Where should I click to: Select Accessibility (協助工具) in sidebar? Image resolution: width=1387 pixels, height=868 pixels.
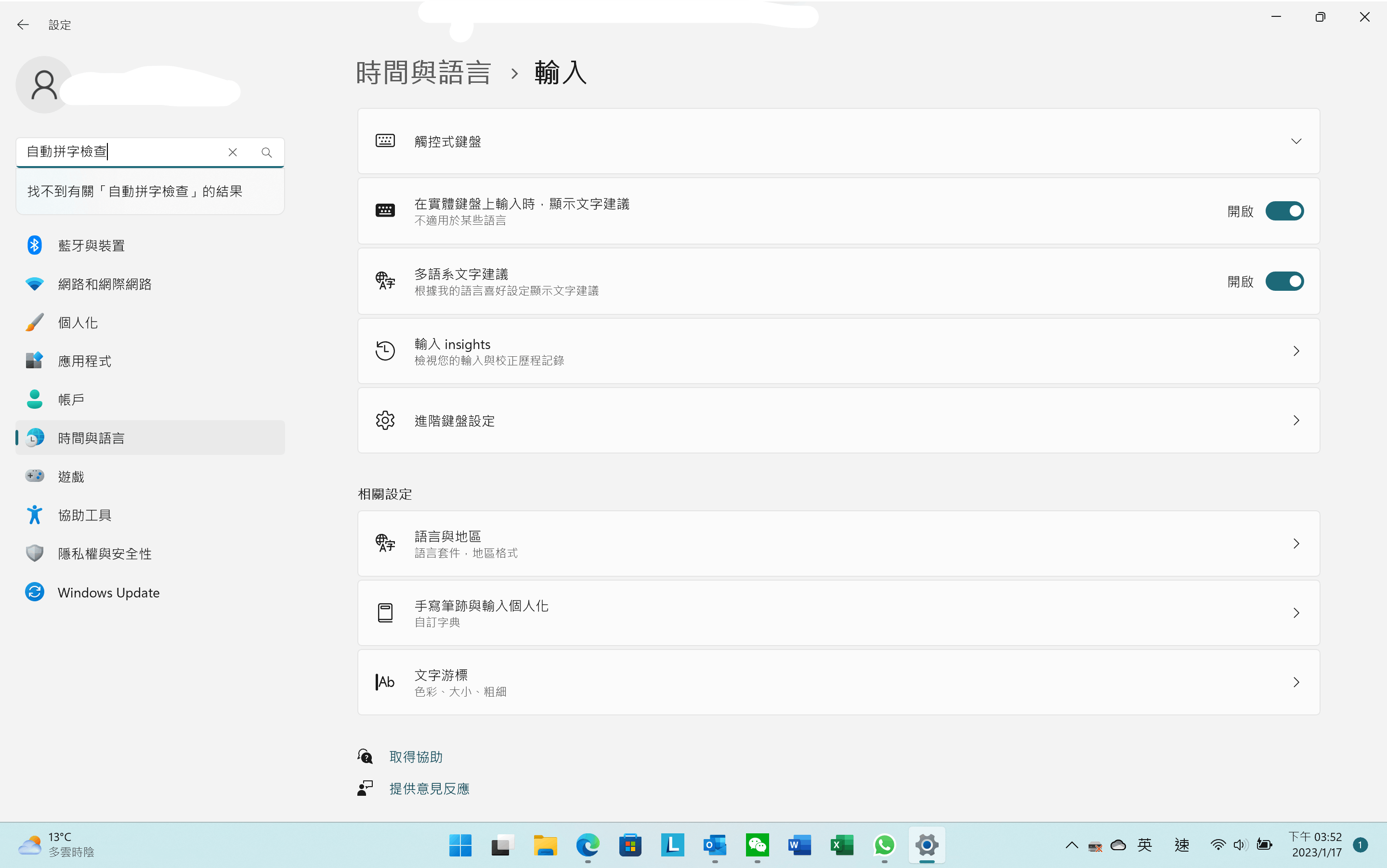coord(85,516)
